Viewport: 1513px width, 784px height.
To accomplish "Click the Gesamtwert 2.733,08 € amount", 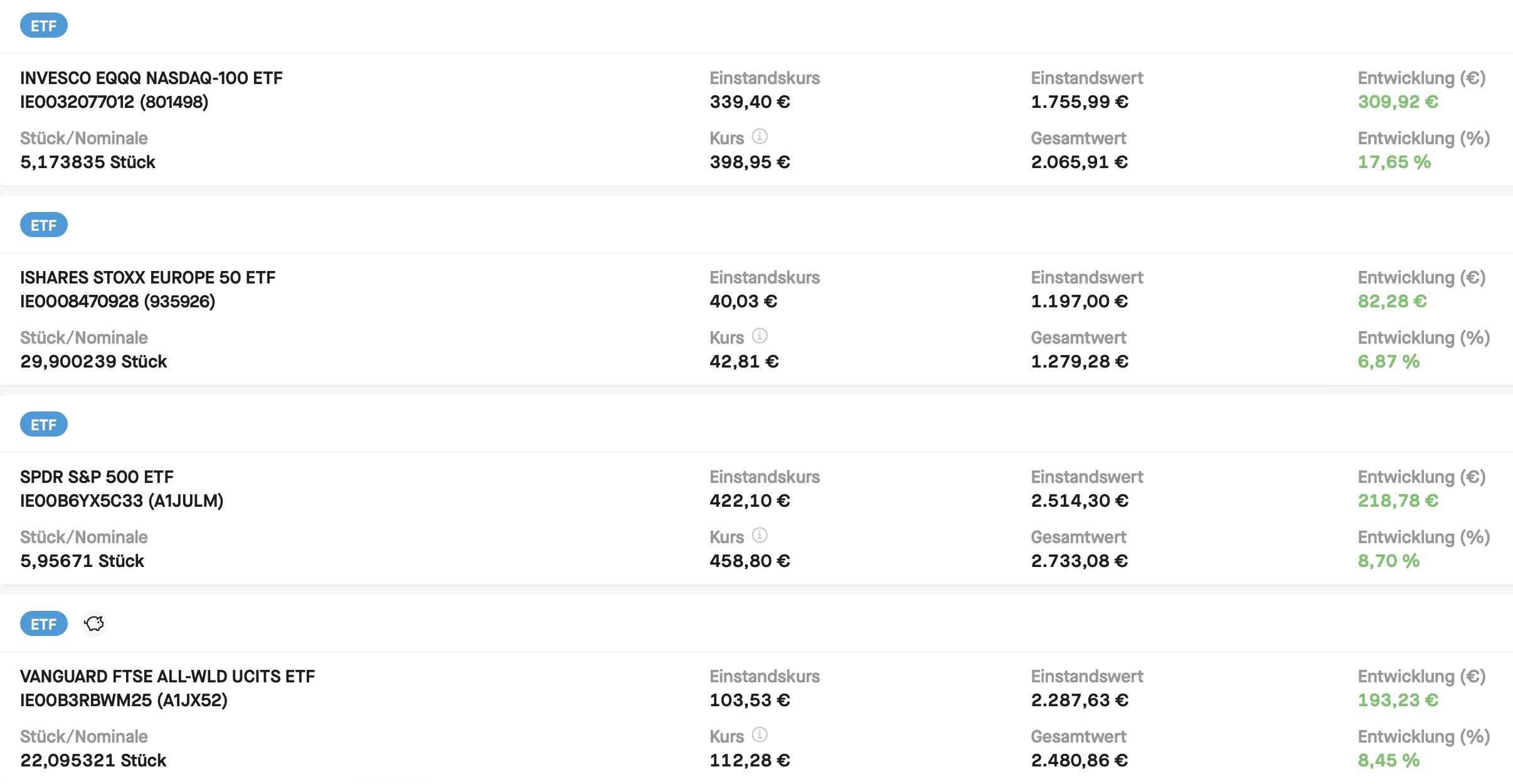I will click(1079, 561).
